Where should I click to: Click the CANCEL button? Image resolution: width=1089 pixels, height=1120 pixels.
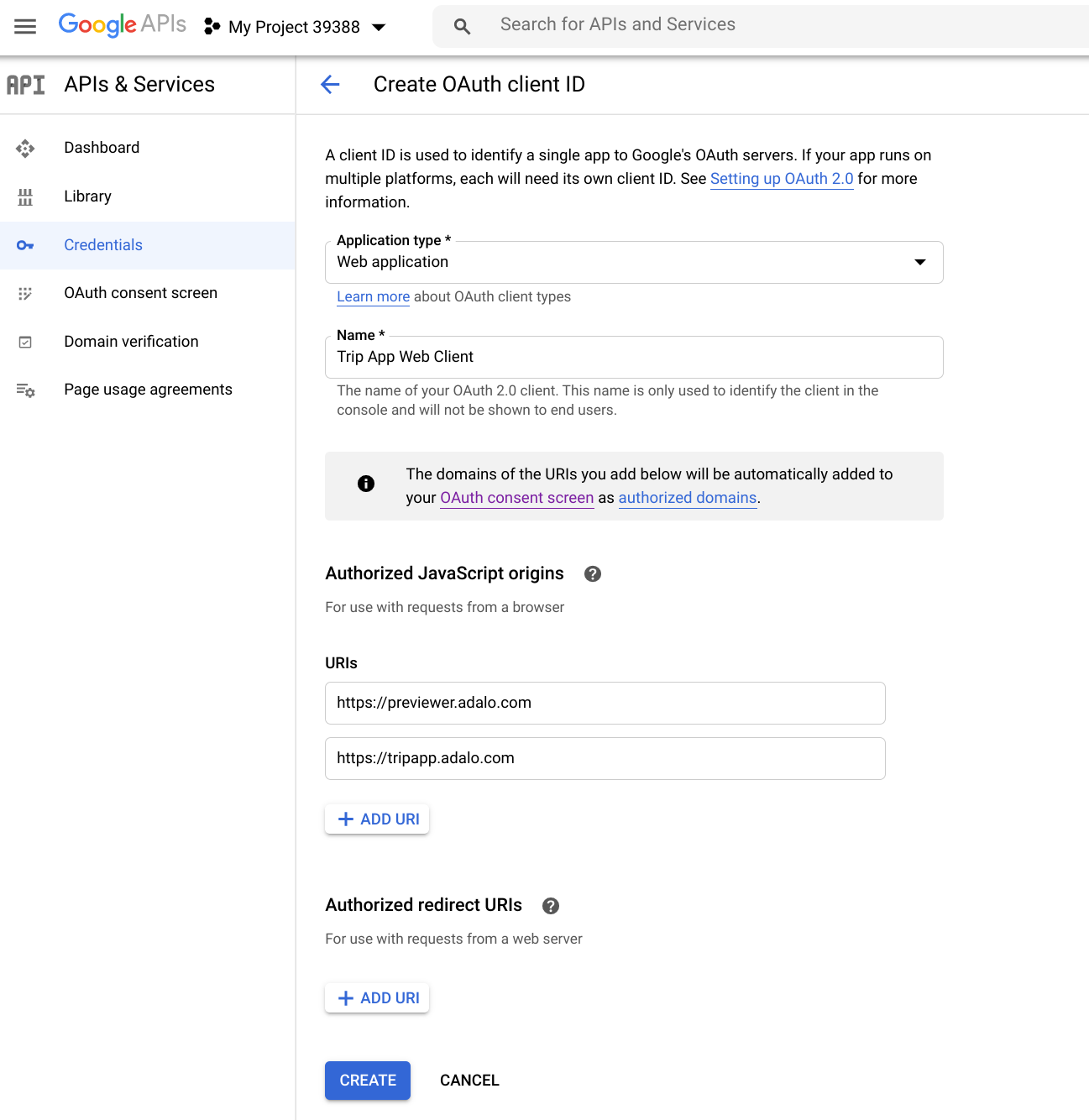click(x=469, y=1081)
